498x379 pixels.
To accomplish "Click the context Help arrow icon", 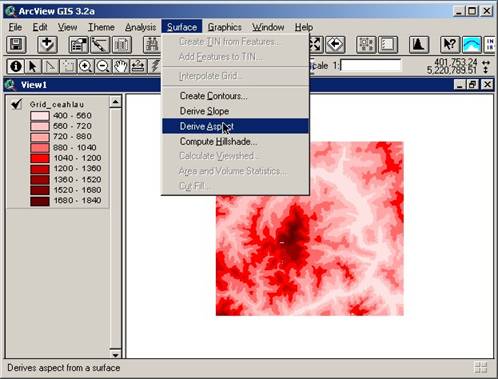I will 449,44.
